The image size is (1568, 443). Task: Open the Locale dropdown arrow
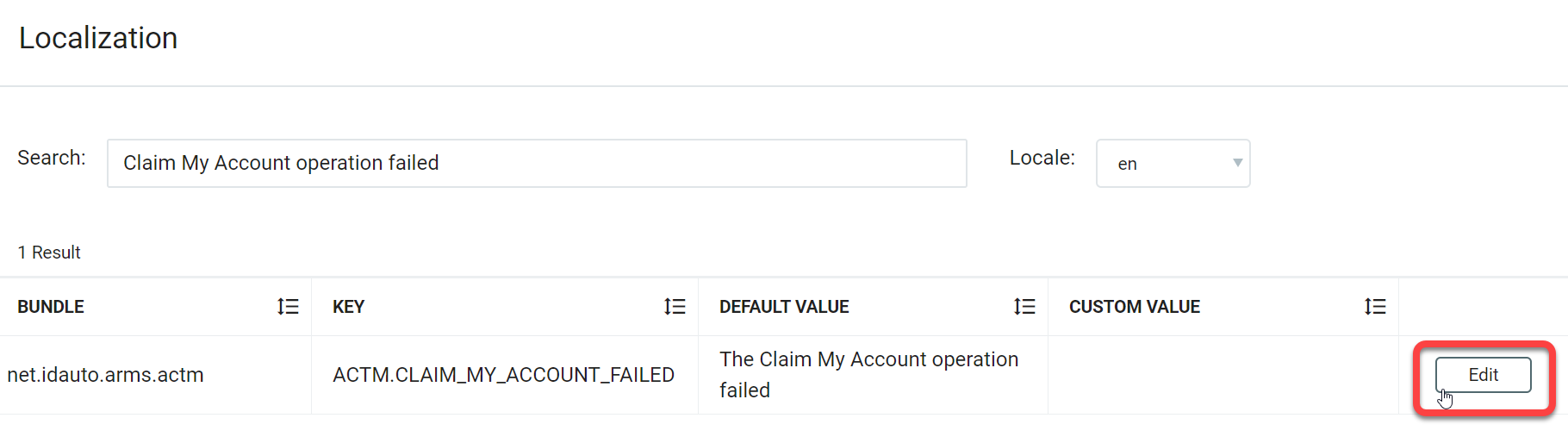point(1237,163)
